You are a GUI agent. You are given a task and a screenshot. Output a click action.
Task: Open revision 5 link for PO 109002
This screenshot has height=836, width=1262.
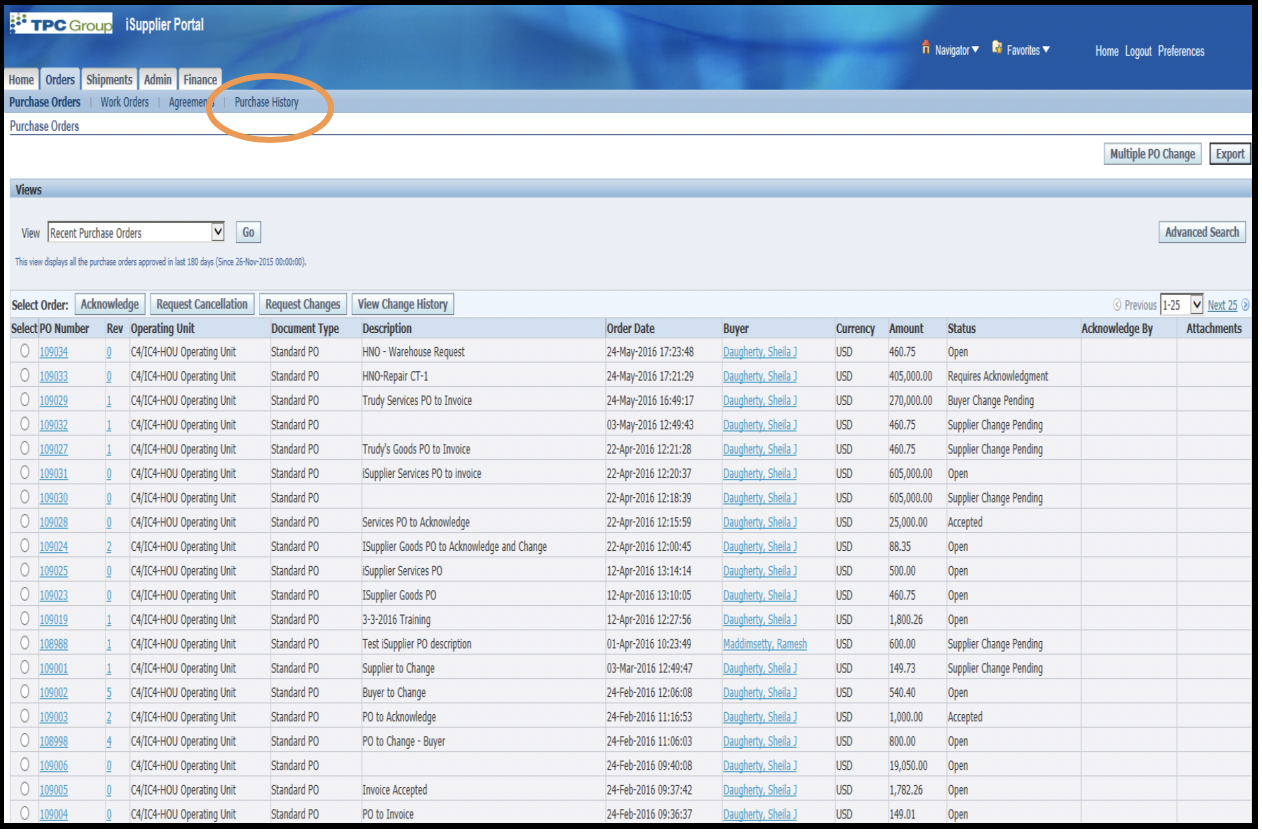(109, 693)
